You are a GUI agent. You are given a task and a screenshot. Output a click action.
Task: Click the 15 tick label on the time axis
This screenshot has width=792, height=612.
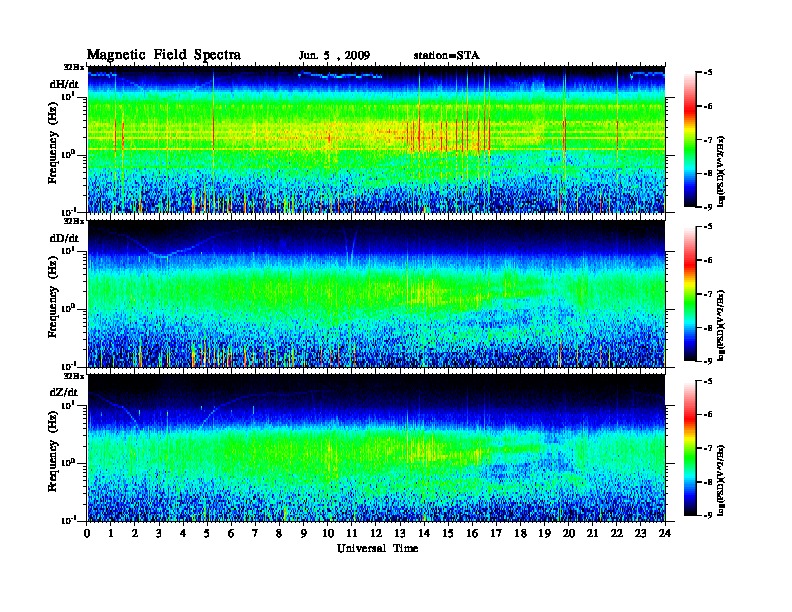point(448,534)
